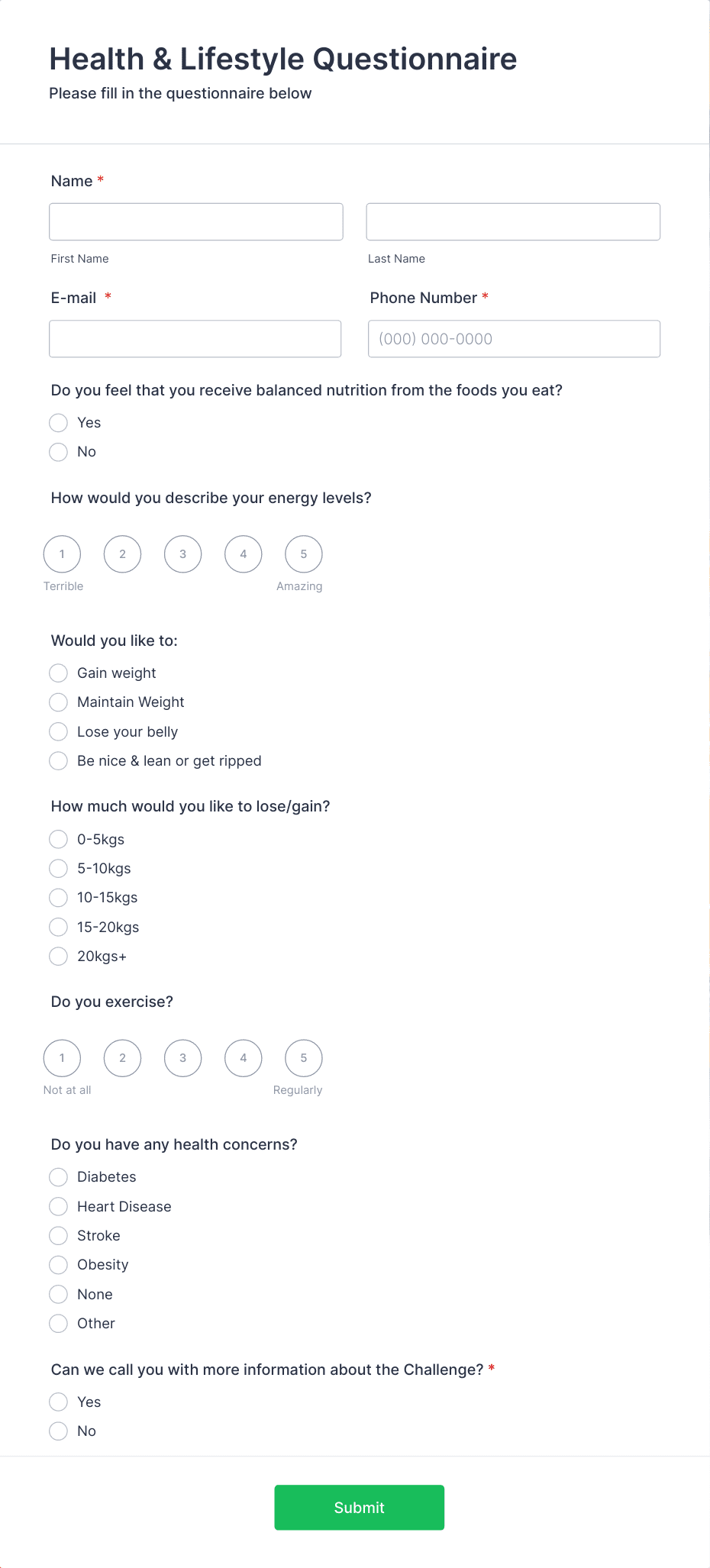This screenshot has height=1568, width=710.
Task: Choose Gain weight option
Action: point(58,673)
